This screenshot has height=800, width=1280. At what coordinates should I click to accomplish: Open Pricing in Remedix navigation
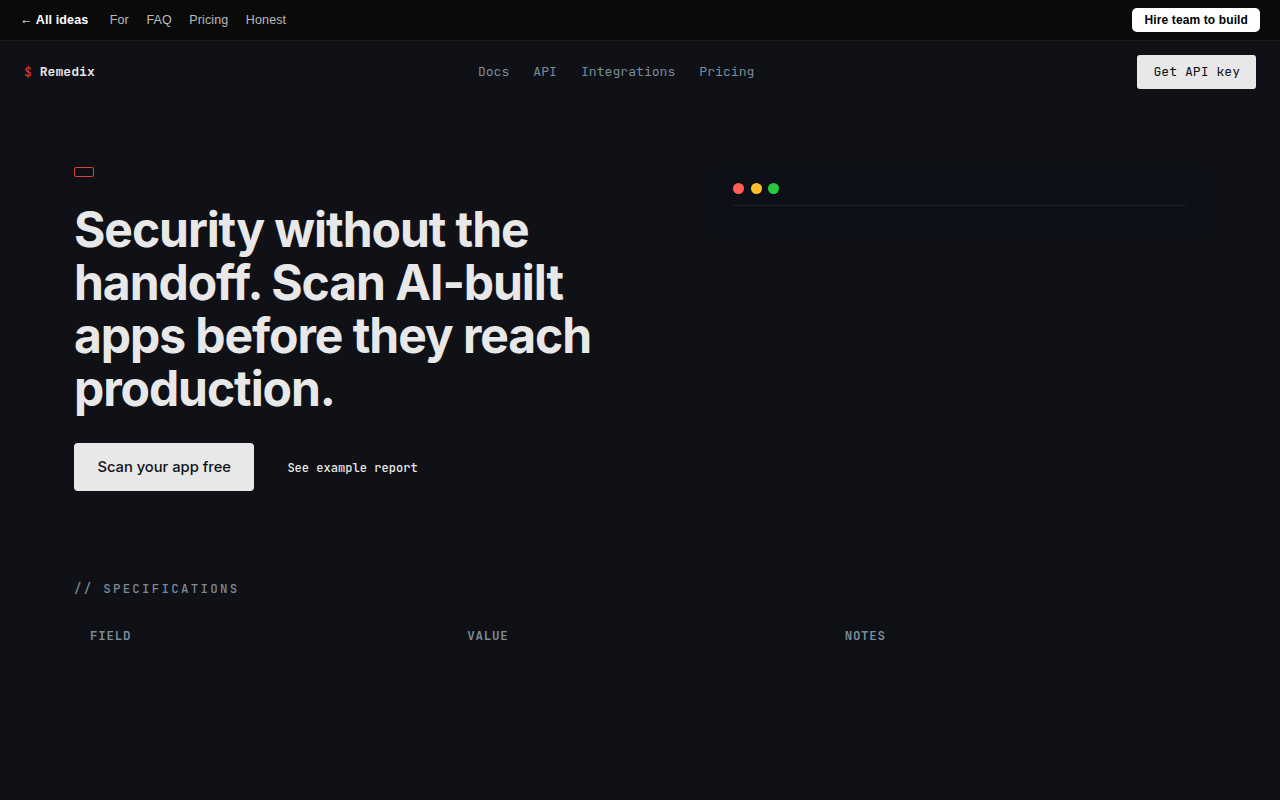click(x=727, y=72)
